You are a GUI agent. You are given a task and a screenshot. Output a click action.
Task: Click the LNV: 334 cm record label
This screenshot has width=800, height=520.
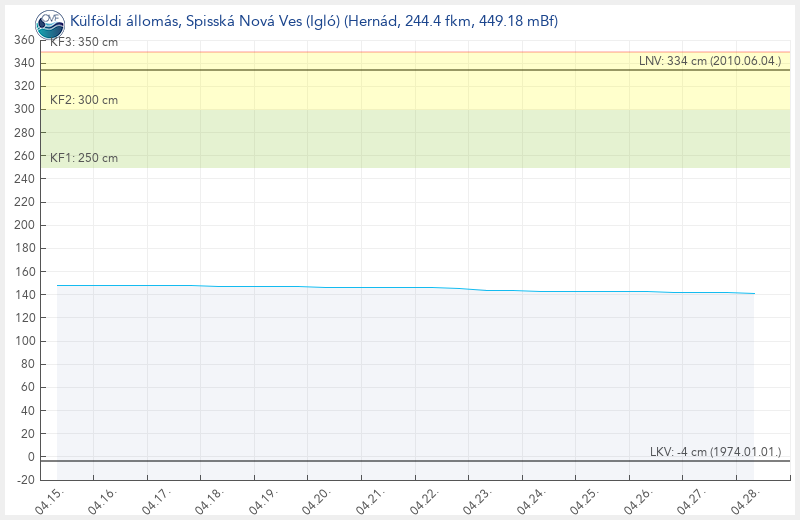pos(709,62)
